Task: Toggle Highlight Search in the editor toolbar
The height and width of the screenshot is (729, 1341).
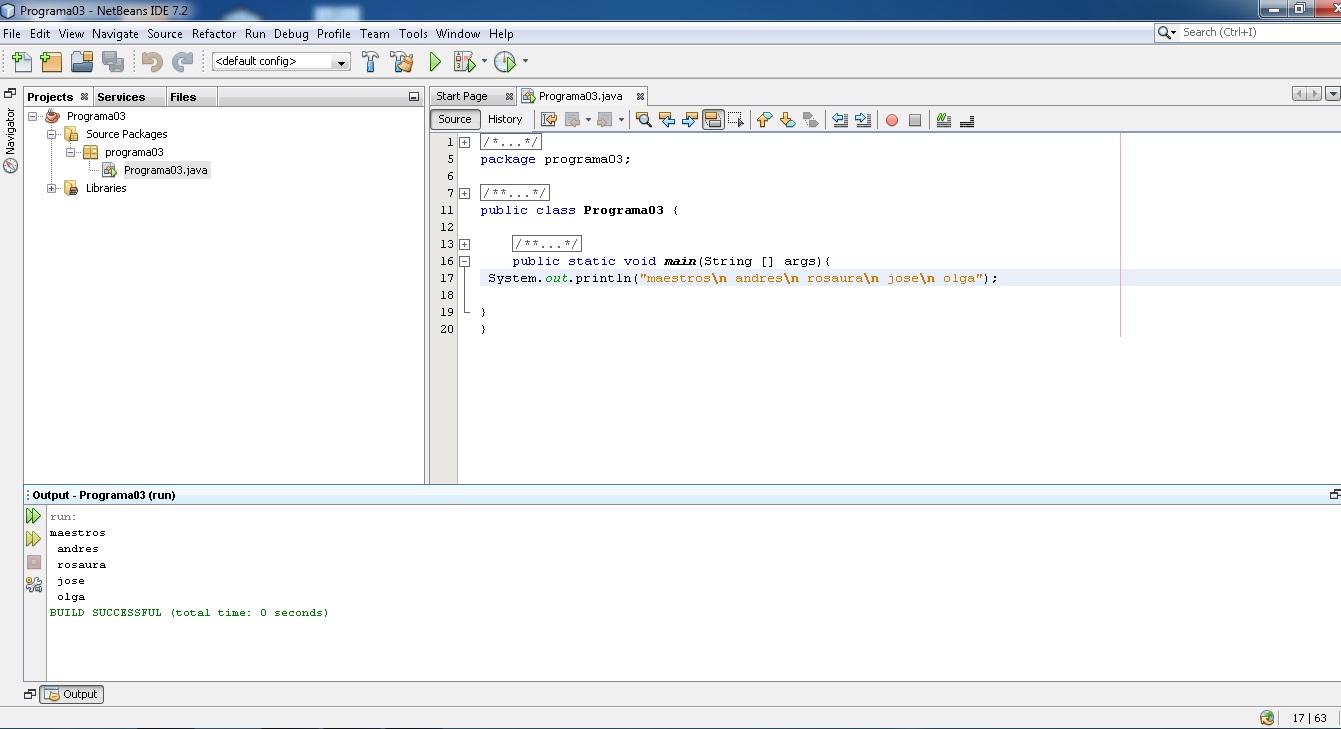Action: point(712,119)
